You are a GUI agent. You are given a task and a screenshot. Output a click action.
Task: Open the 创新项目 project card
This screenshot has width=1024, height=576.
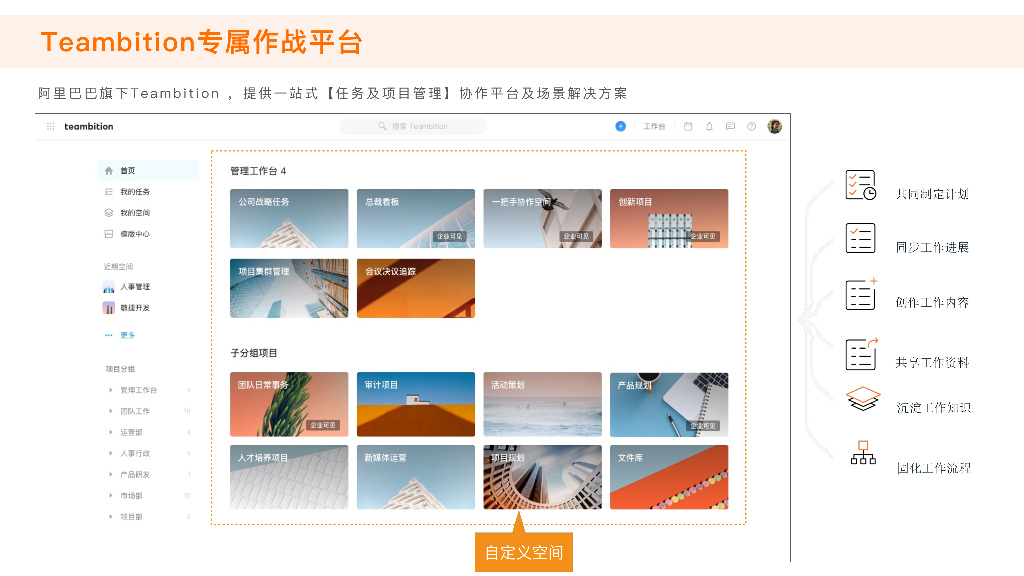[x=669, y=219]
